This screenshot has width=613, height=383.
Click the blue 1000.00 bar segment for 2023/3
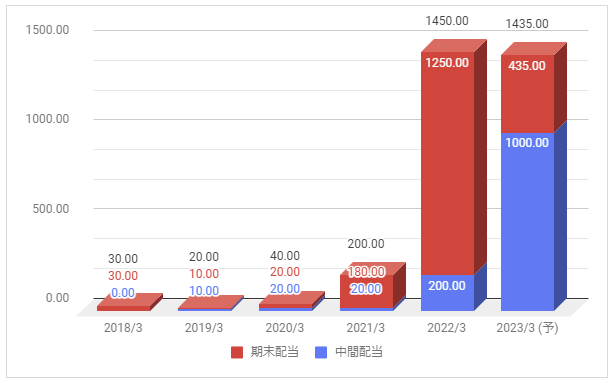528,222
